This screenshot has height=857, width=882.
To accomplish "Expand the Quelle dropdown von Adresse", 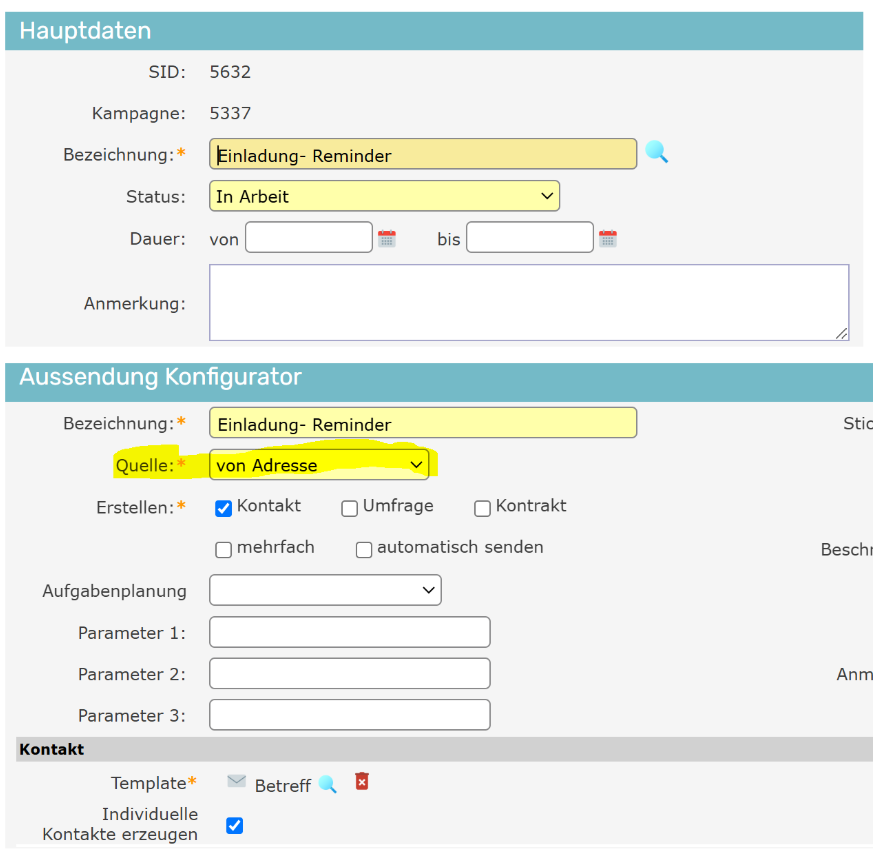I will click(319, 465).
